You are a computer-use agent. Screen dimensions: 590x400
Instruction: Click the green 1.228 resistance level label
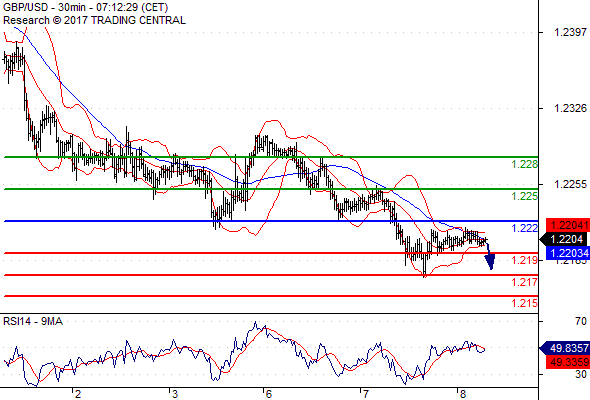(525, 164)
